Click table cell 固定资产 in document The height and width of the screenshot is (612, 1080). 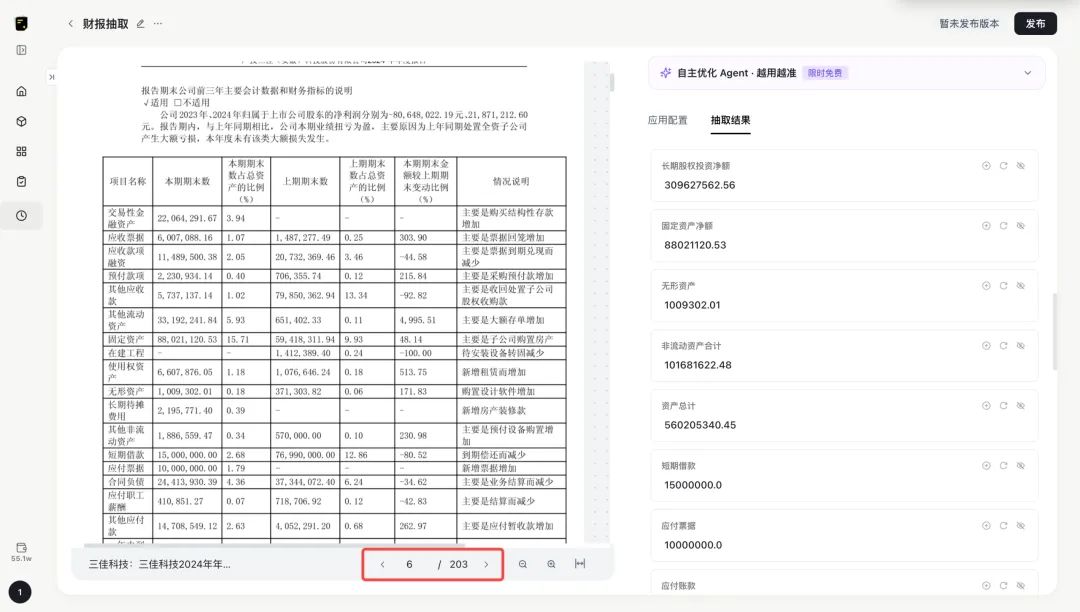point(126,339)
